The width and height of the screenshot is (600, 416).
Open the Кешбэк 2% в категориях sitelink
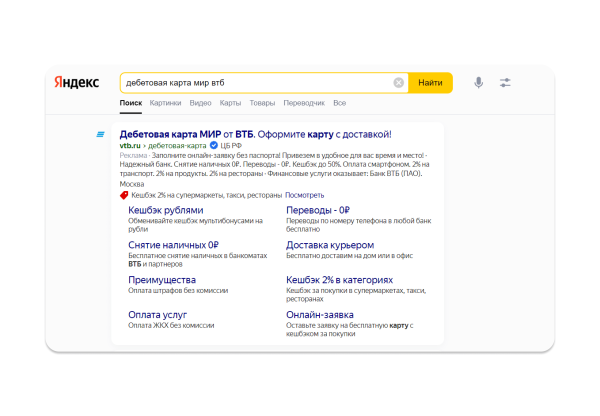(x=340, y=280)
